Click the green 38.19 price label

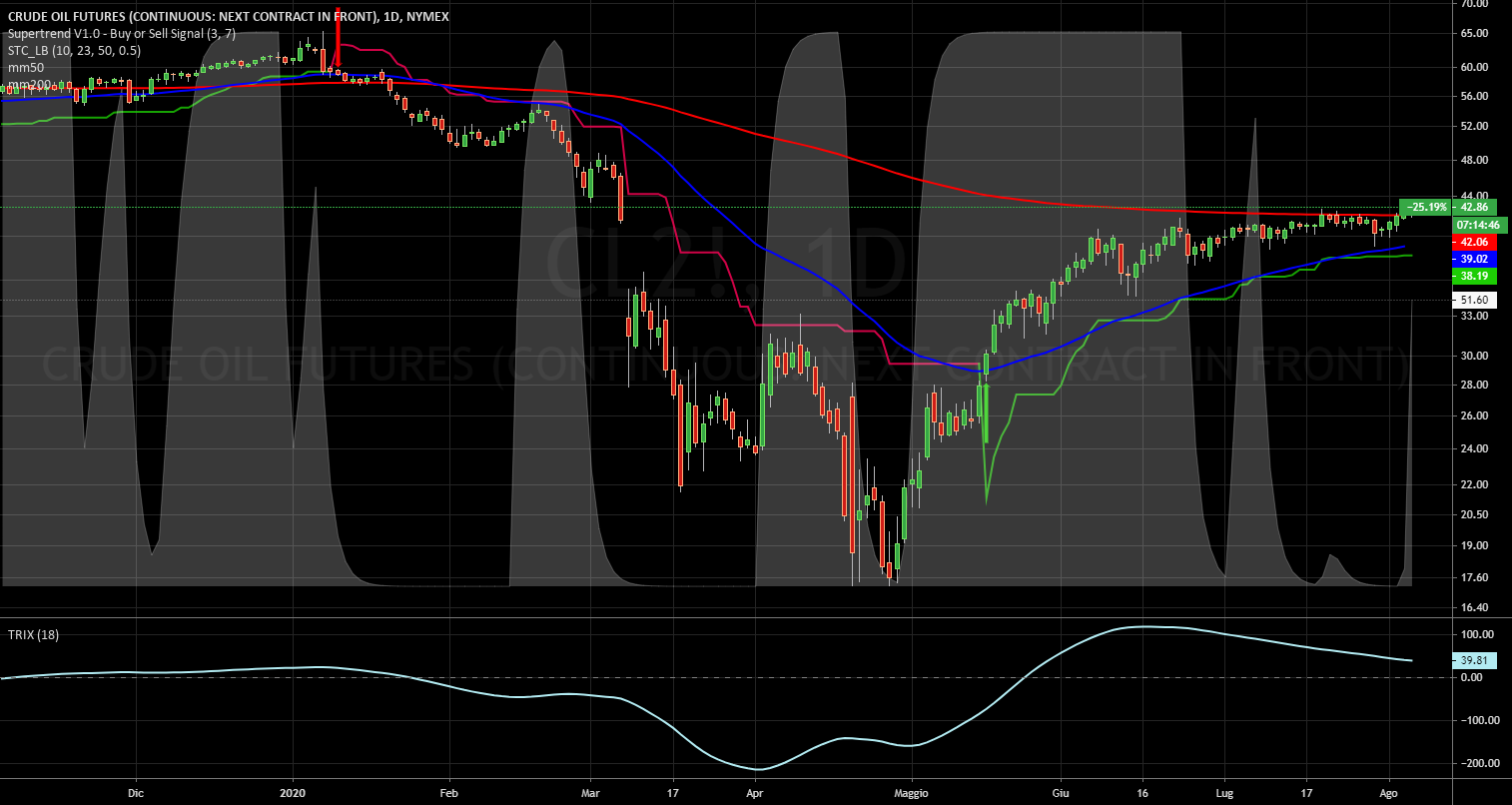[x=1475, y=275]
